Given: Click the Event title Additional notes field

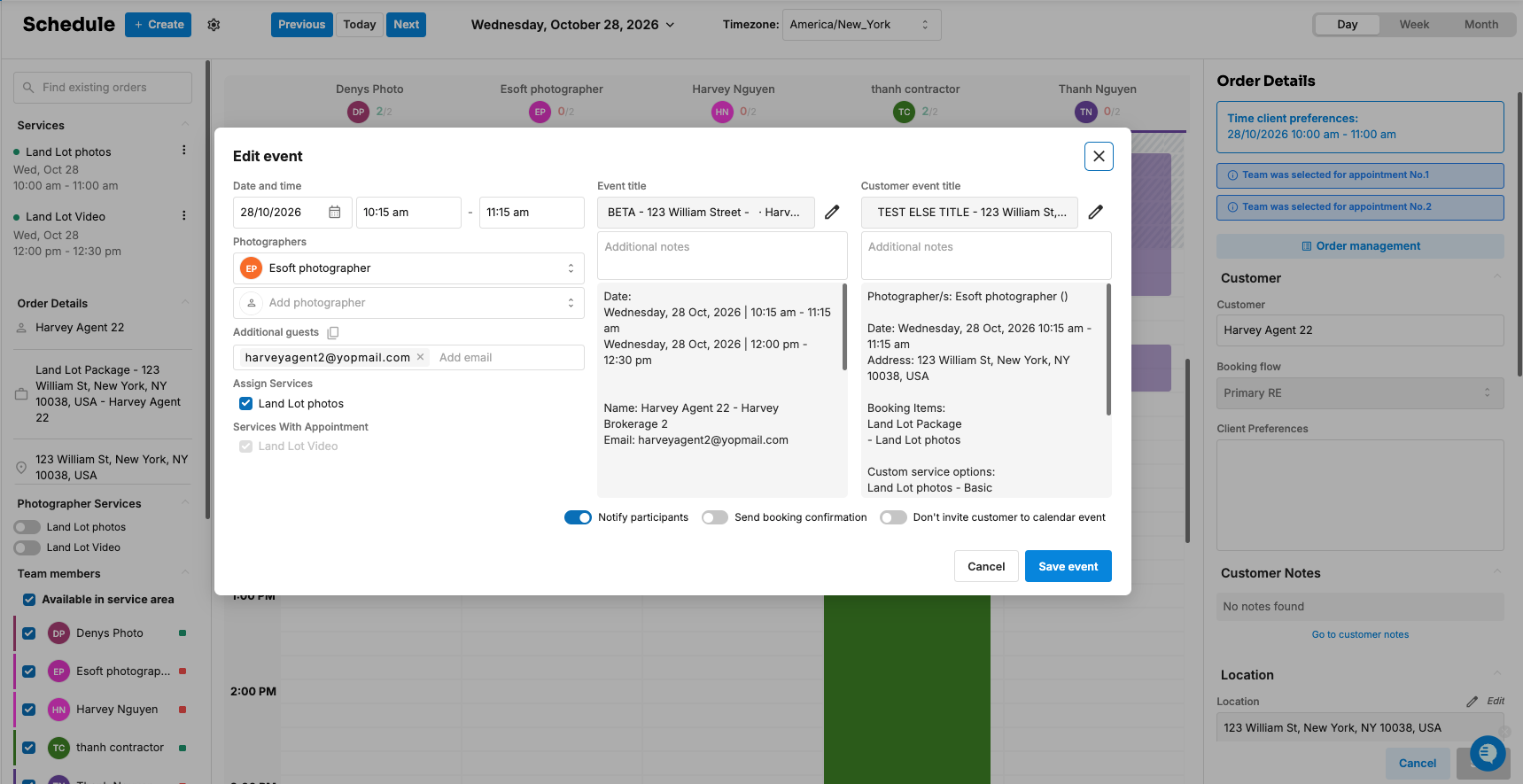Looking at the screenshot, I should (x=722, y=255).
